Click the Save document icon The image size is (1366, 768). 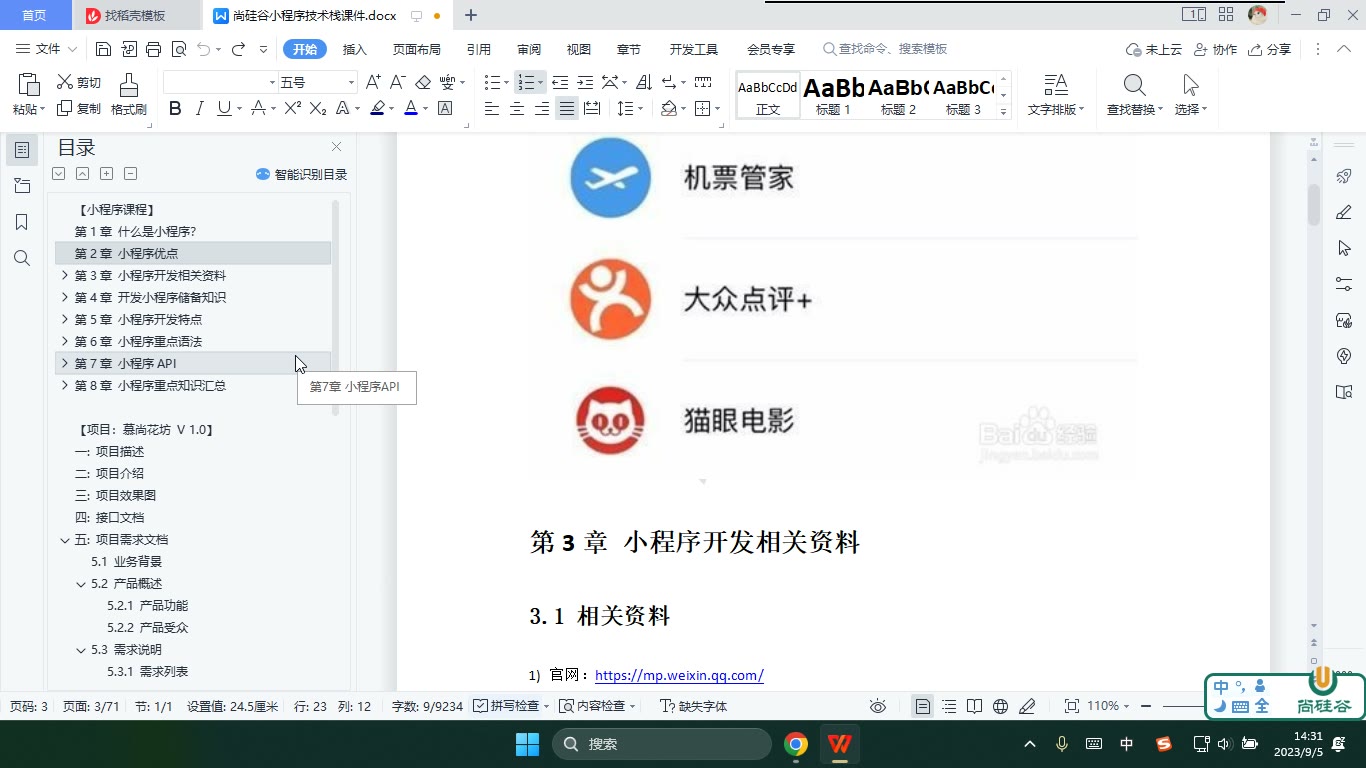point(103,49)
